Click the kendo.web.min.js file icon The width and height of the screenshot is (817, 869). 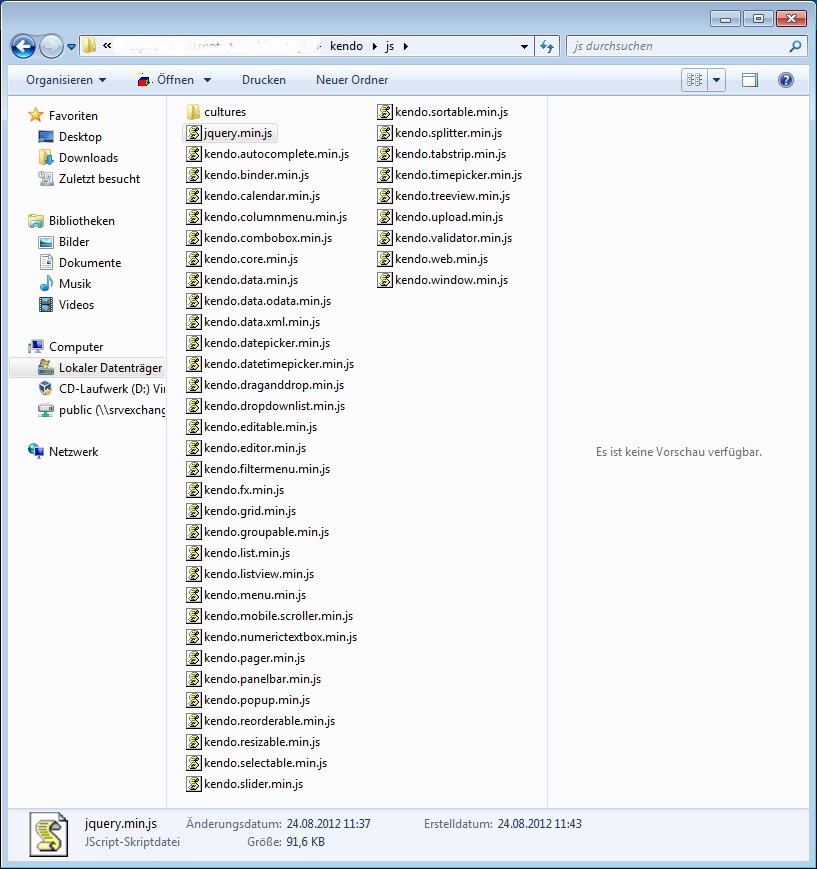tap(385, 259)
